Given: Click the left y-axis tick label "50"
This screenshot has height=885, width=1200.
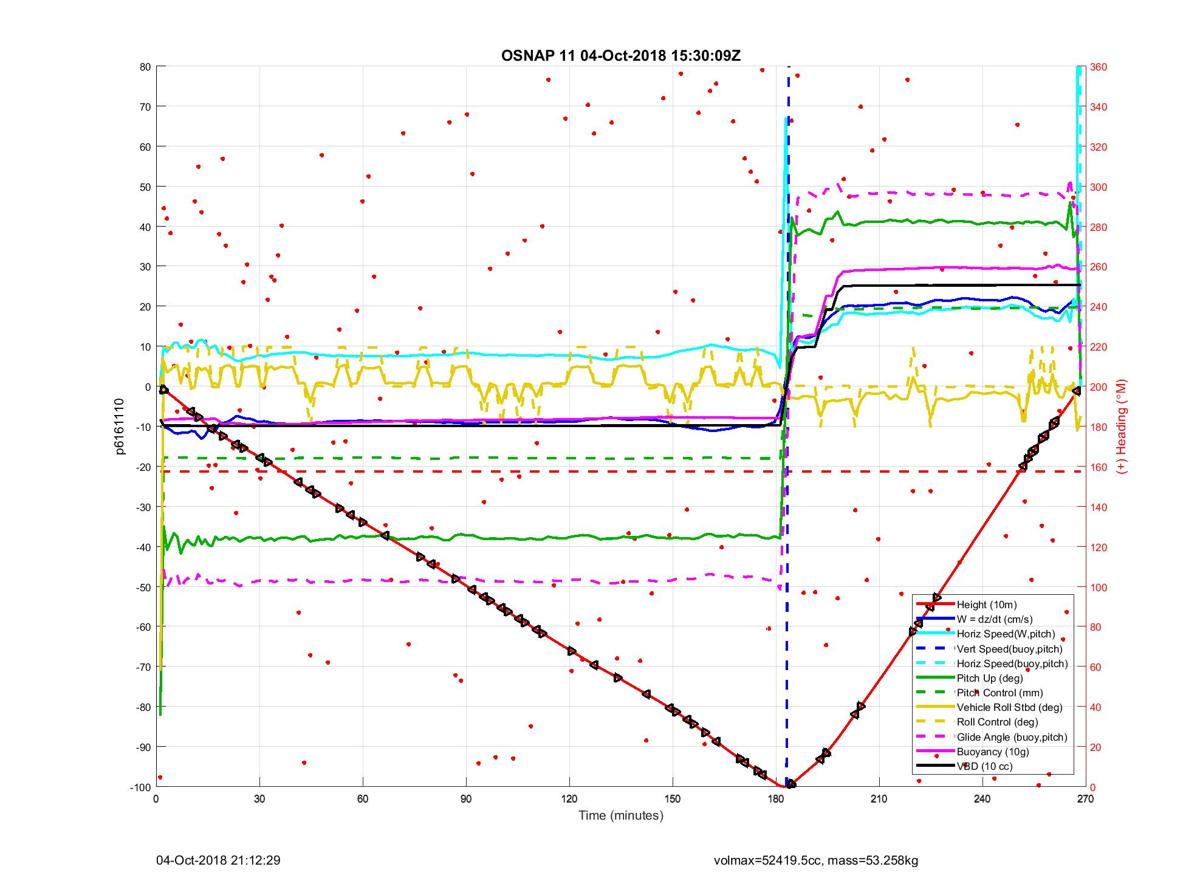Looking at the screenshot, I should pyautogui.click(x=144, y=187).
